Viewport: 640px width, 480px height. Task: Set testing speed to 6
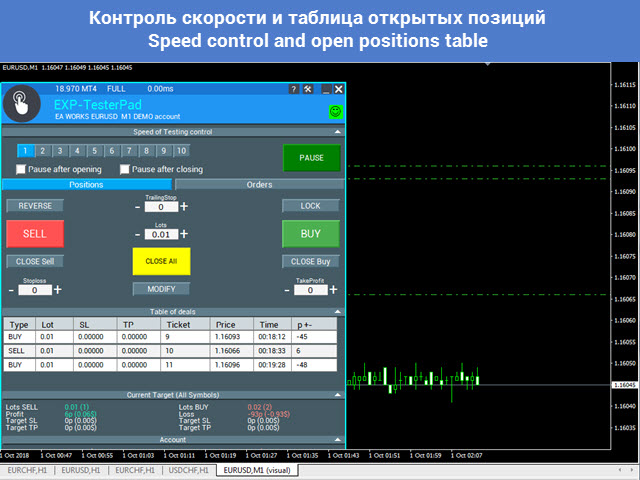(112, 151)
